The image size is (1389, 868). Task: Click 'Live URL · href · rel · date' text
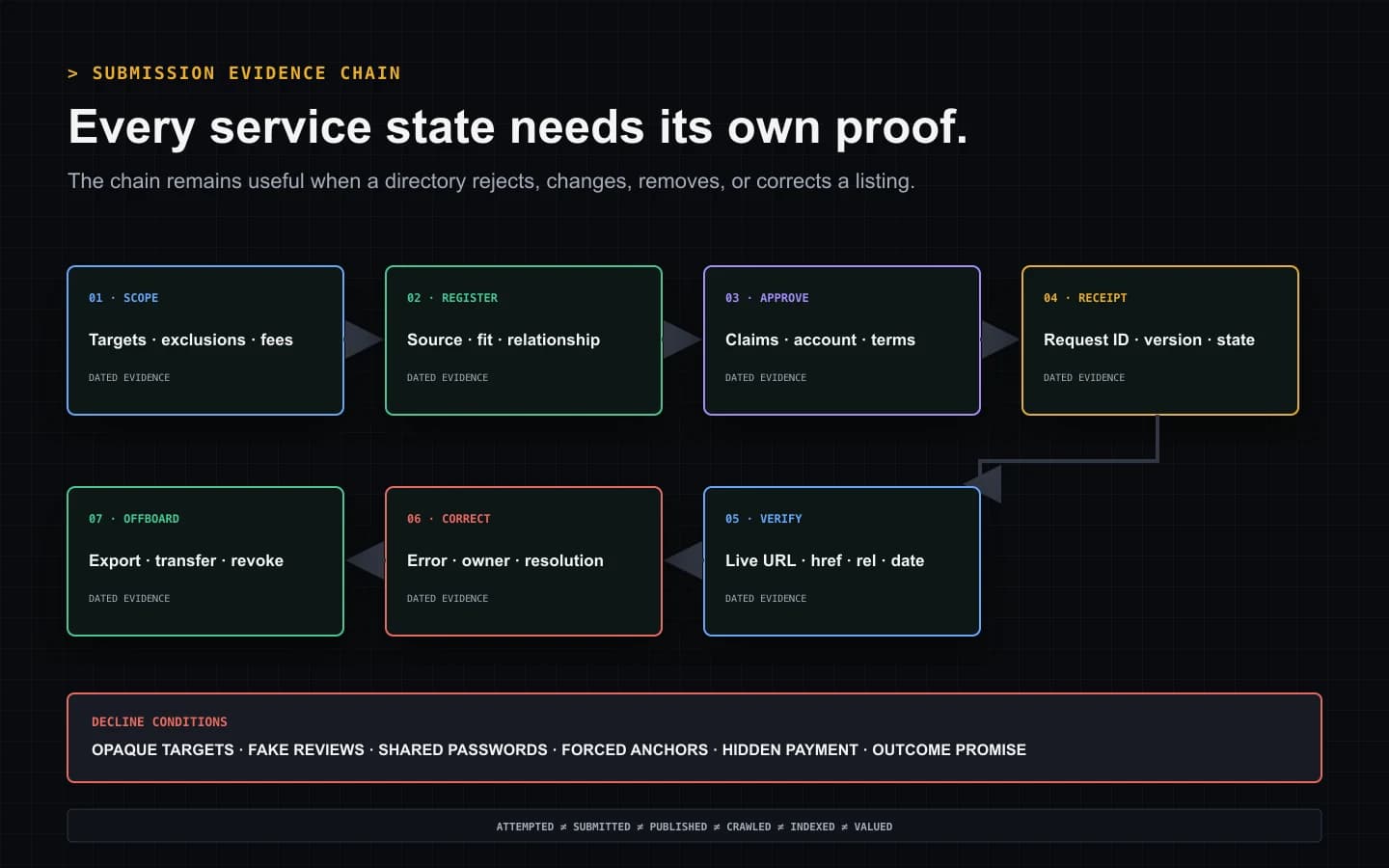(825, 560)
